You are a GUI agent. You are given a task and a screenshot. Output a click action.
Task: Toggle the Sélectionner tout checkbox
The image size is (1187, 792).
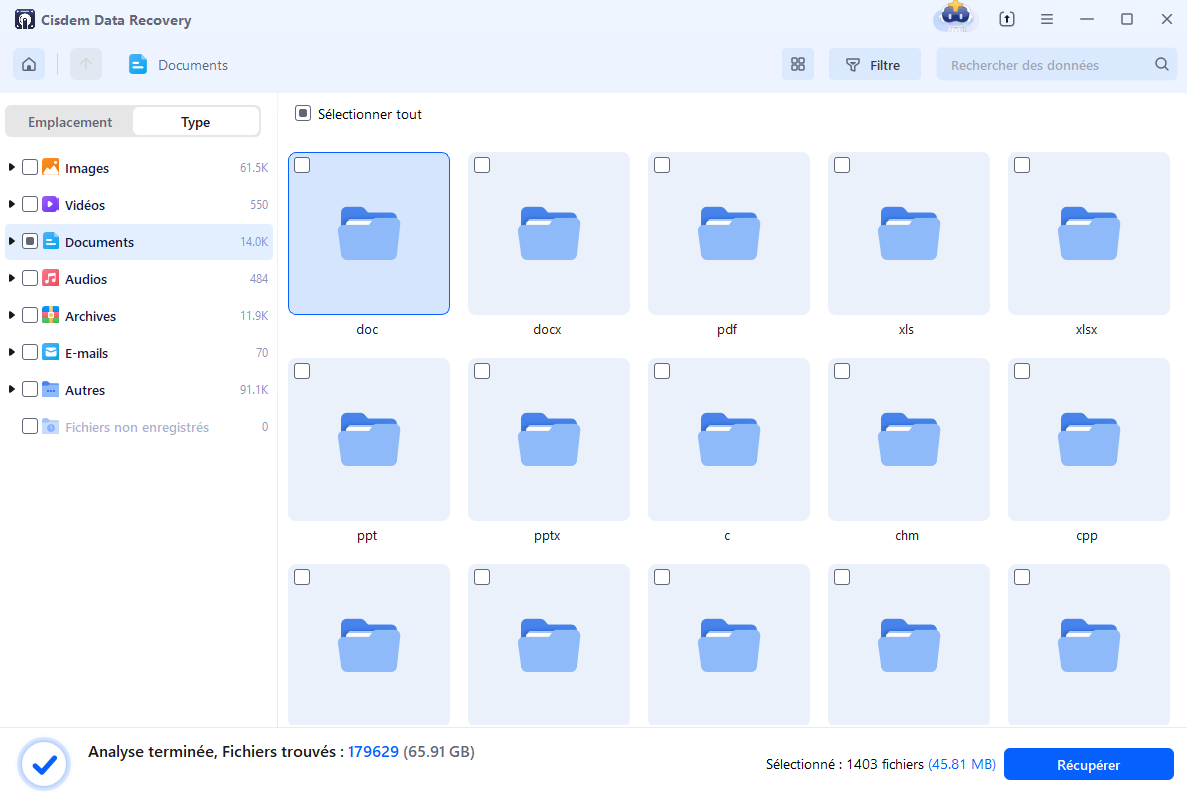[303, 114]
